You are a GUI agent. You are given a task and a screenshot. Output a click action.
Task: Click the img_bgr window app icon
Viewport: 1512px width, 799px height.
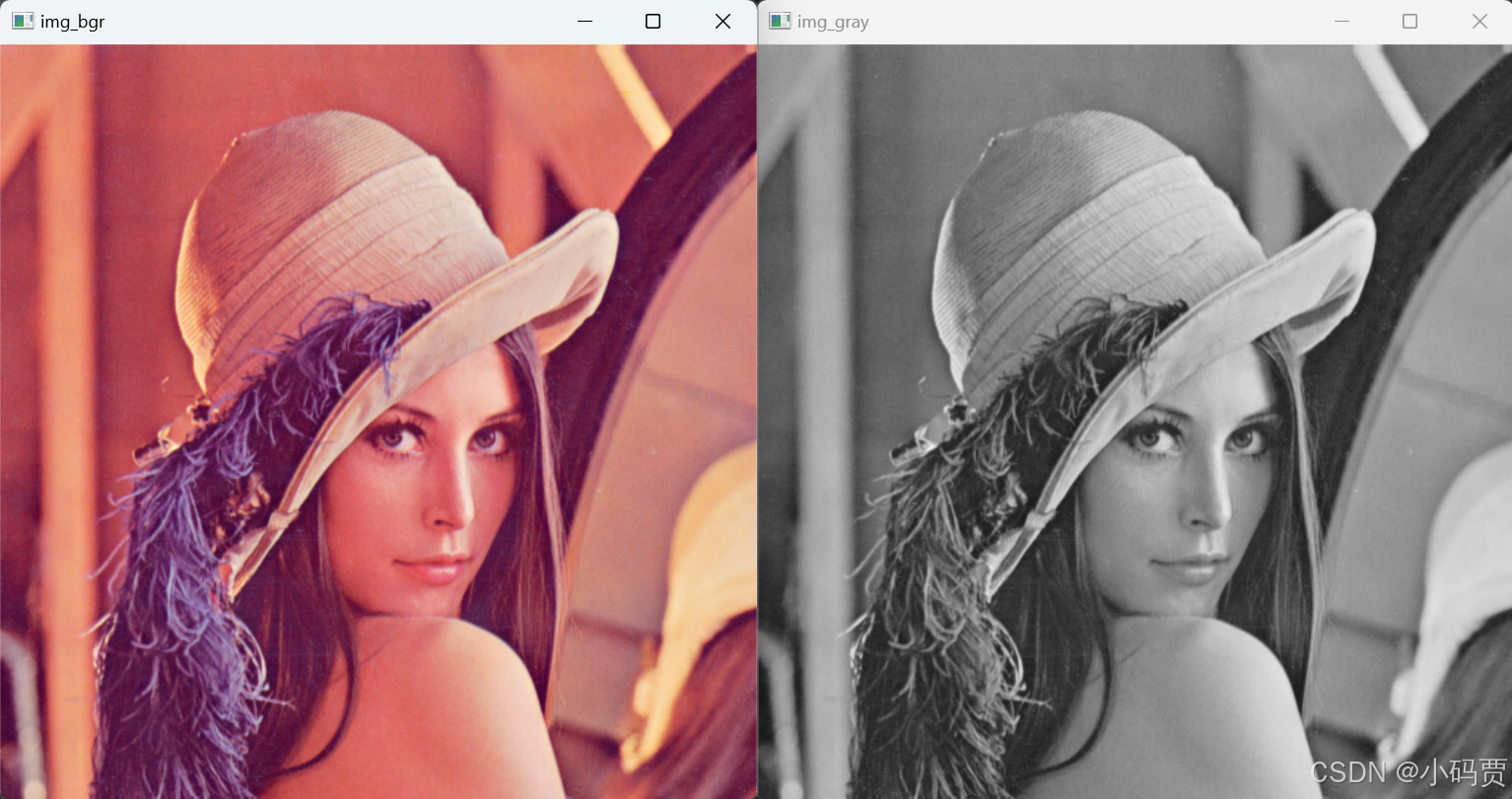(x=23, y=21)
